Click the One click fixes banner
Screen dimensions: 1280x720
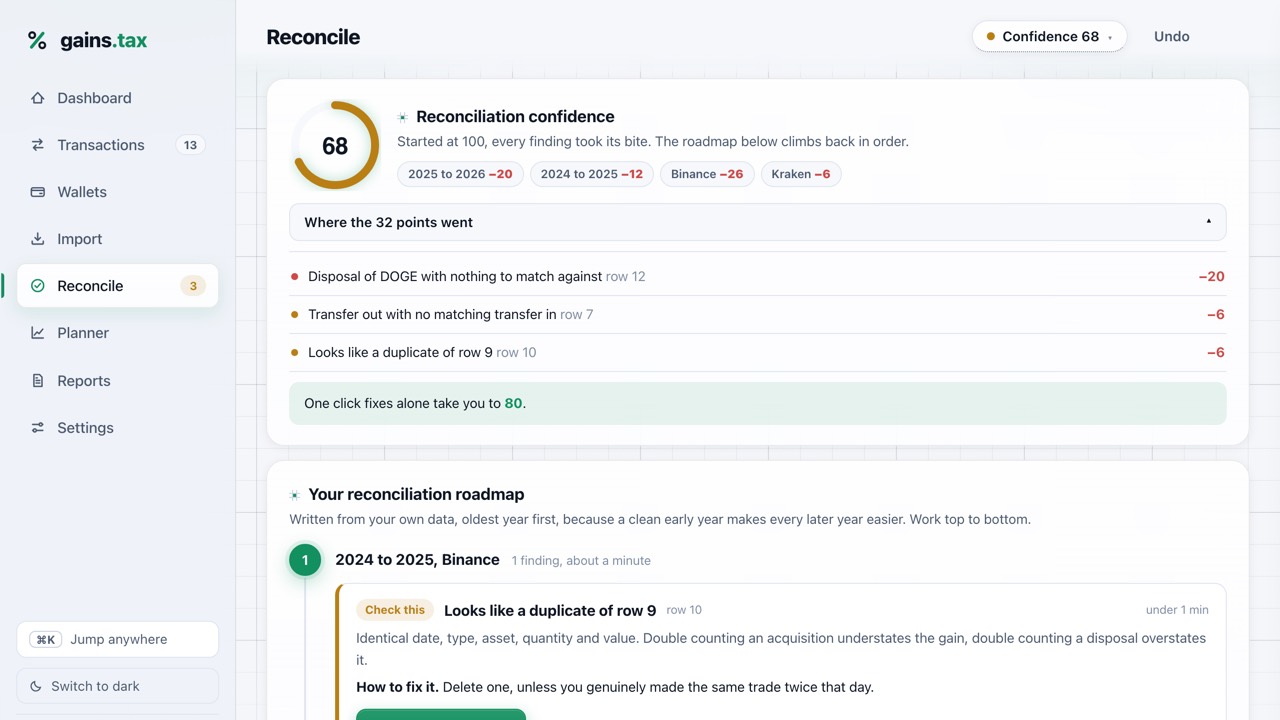pyautogui.click(x=757, y=403)
